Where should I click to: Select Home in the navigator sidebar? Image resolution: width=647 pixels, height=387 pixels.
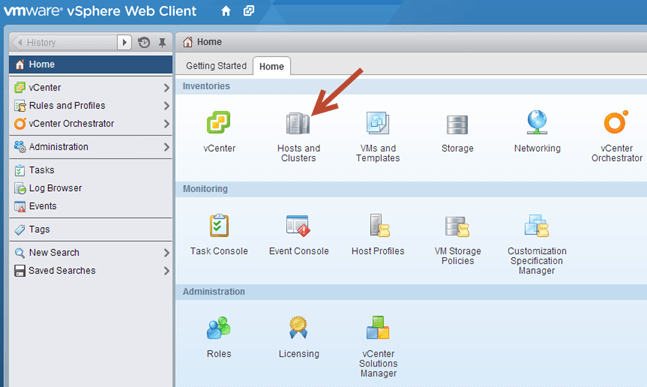(x=90, y=64)
